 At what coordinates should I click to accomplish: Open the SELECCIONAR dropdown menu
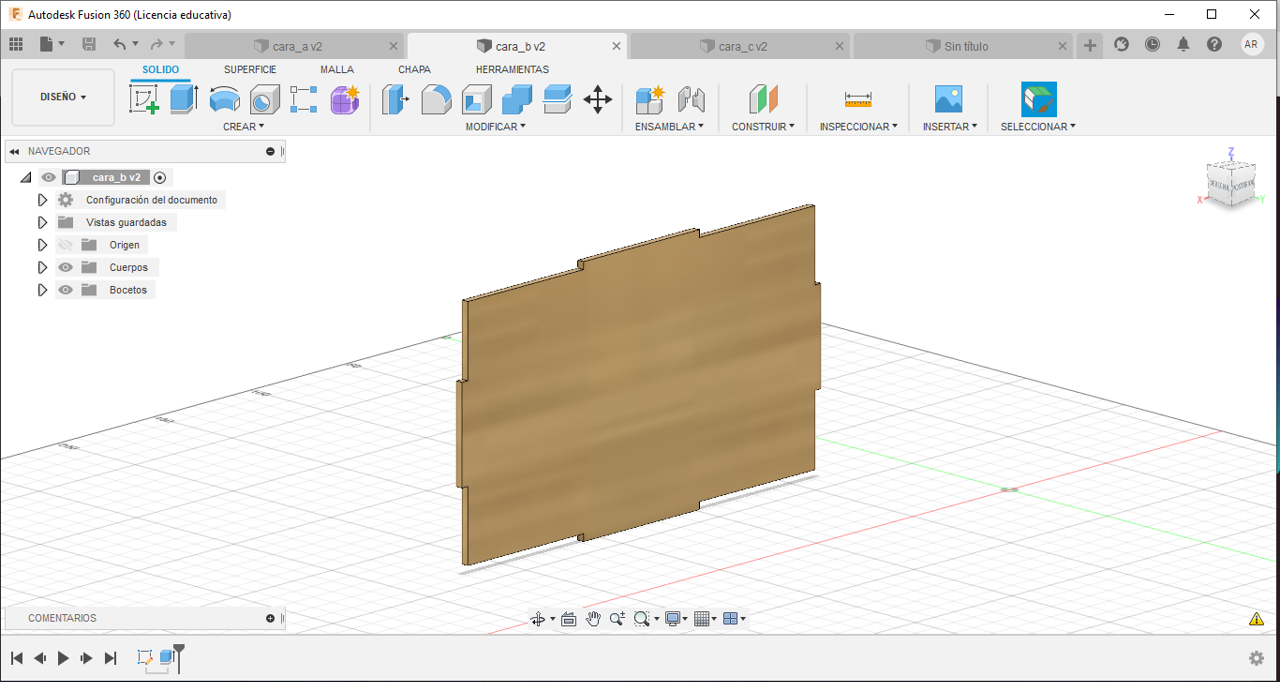tap(1038, 127)
